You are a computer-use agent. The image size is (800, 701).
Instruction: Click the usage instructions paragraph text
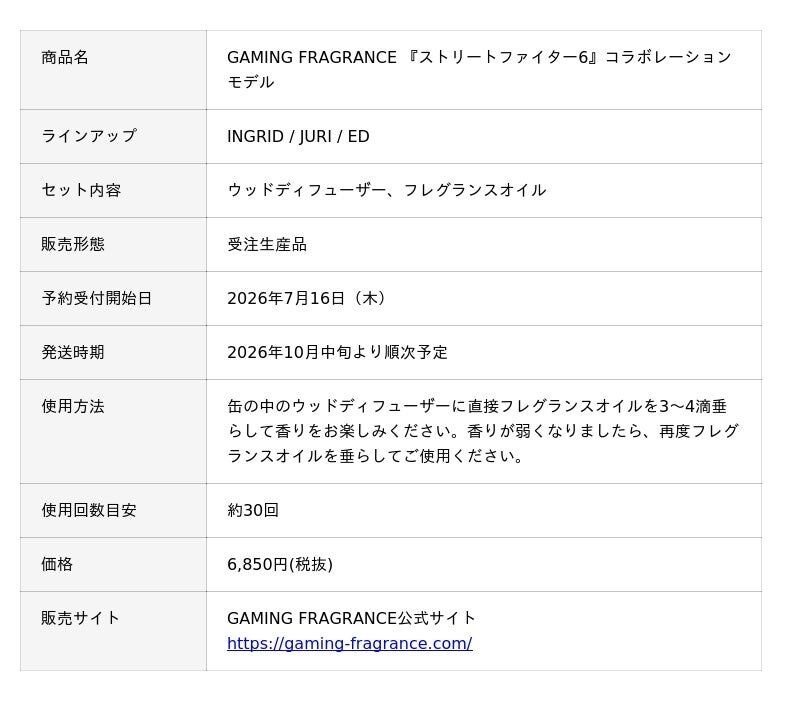pos(483,432)
